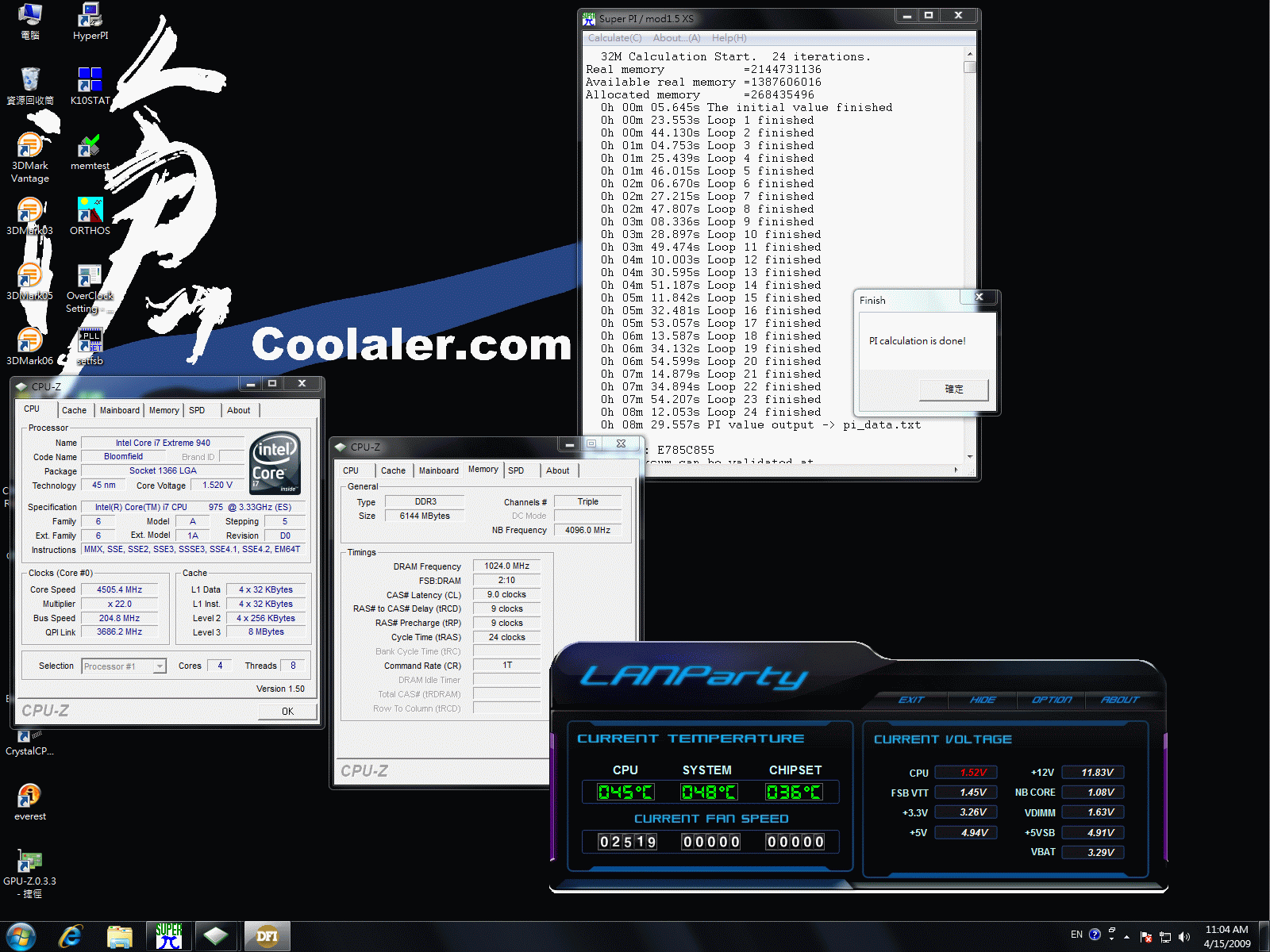1270x952 pixels.
Task: Open About tab in left CPU-Z window
Action: (239, 410)
